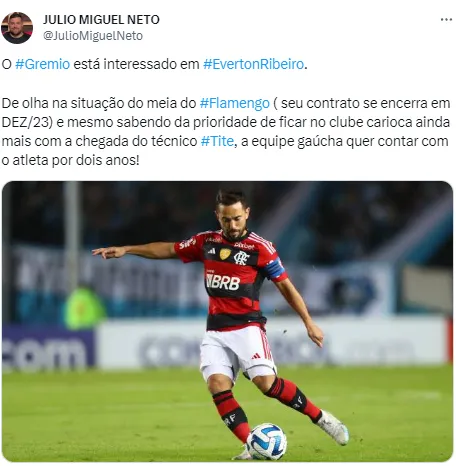
Task: Click the blue captain armband in photo
Action: tap(275, 269)
